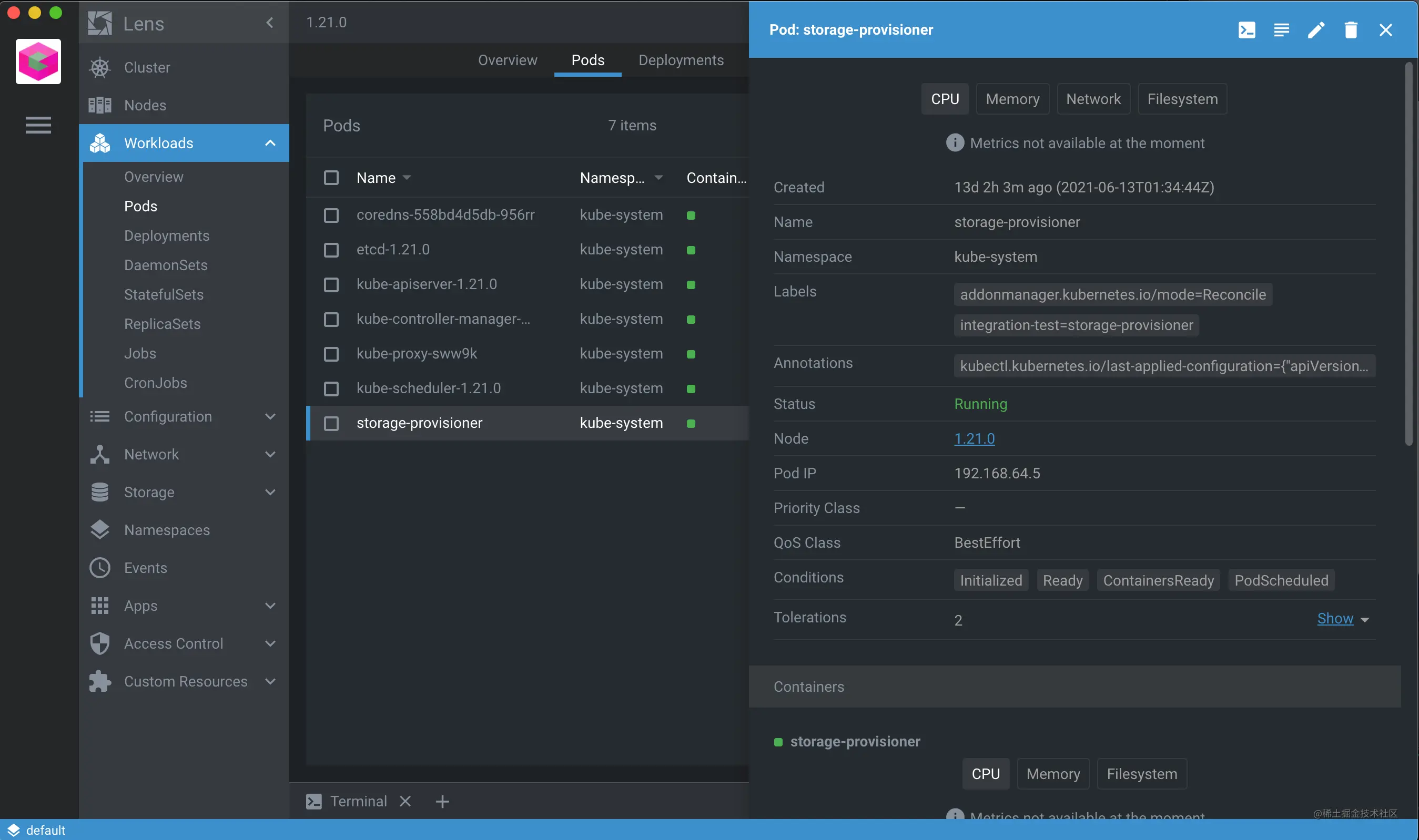Check the kube-controller-manager row checkbox
Image resolution: width=1419 pixels, height=840 pixels.
(x=331, y=319)
